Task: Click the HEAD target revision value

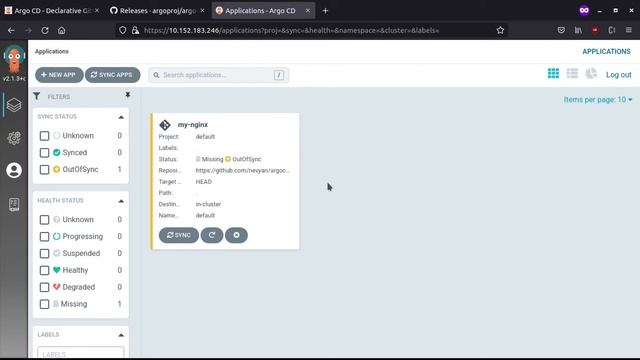Action: point(204,182)
